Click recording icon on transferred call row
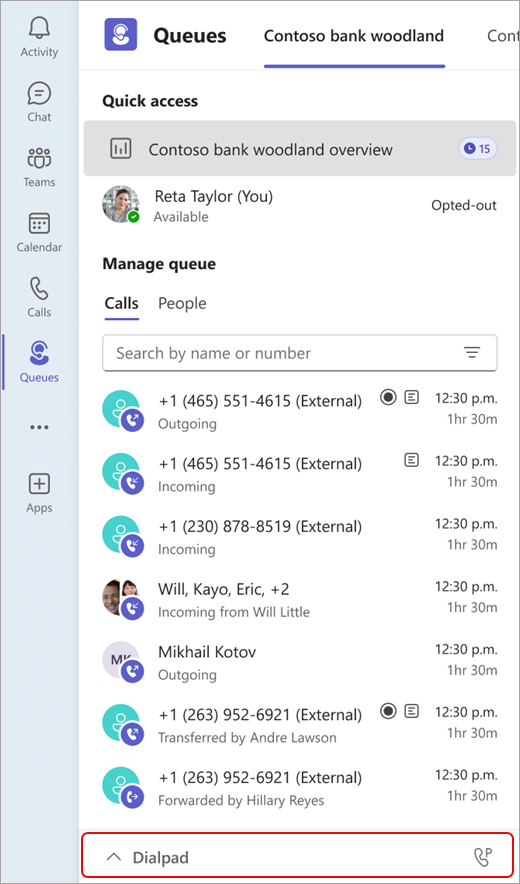The image size is (520, 884). pos(387,711)
